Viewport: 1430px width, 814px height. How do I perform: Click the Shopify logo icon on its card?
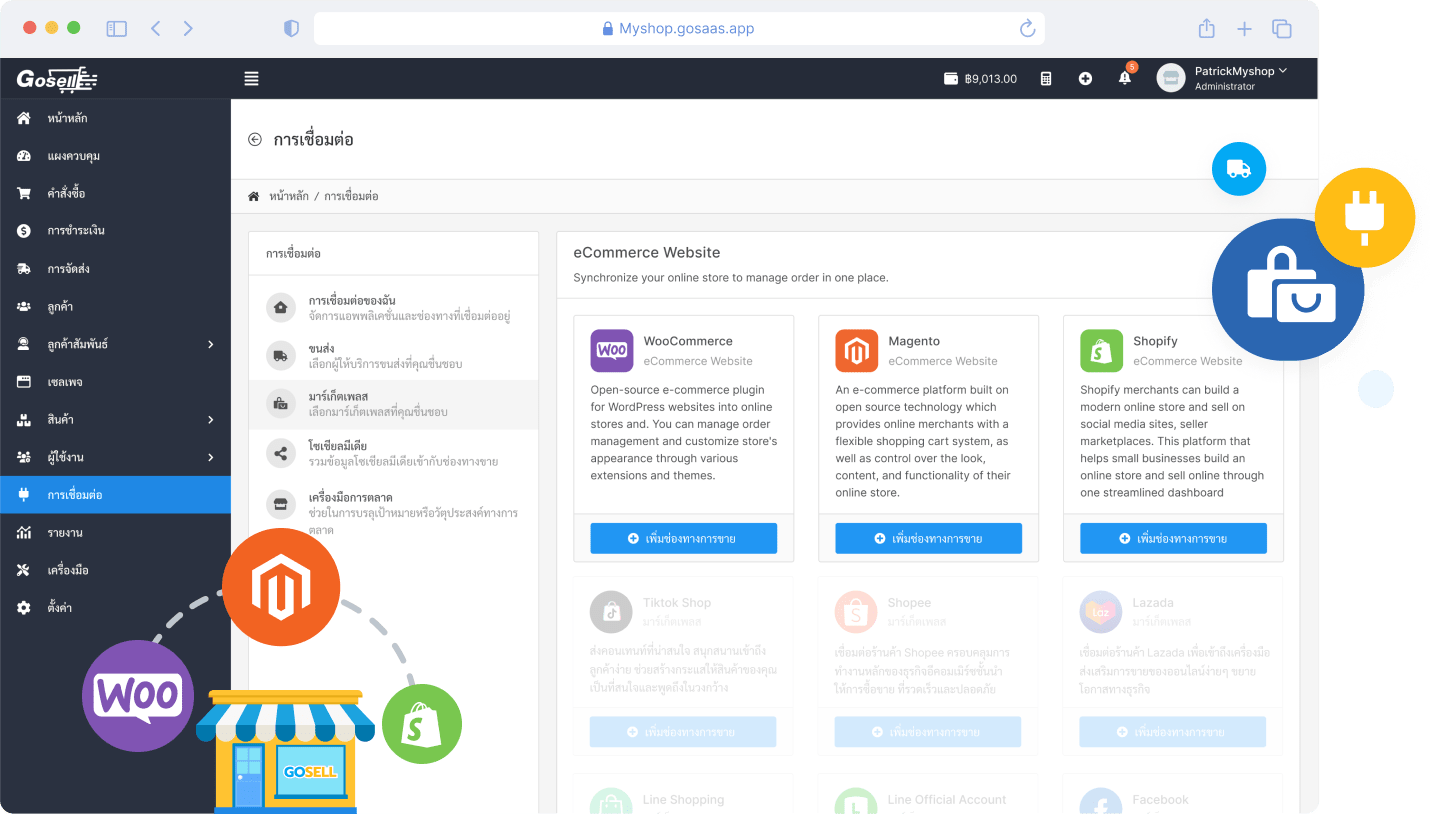(1102, 351)
